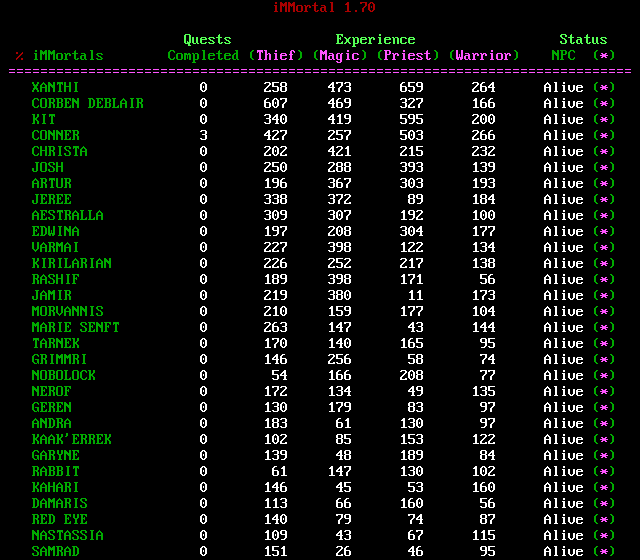Click the Quests Completed column header
The image size is (640, 560).
tap(203, 48)
